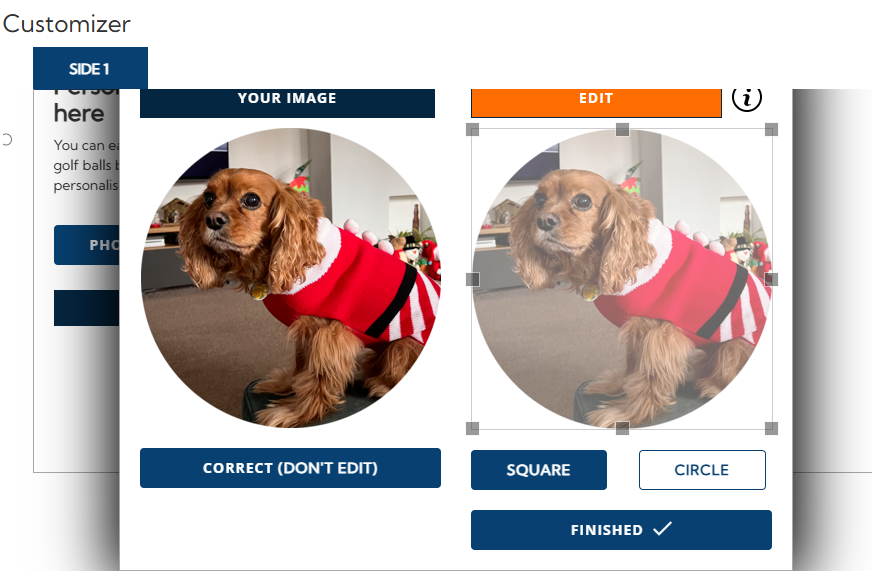This screenshot has height=571, width=872.
Task: Confirm with the Finished button
Action: coord(621,530)
